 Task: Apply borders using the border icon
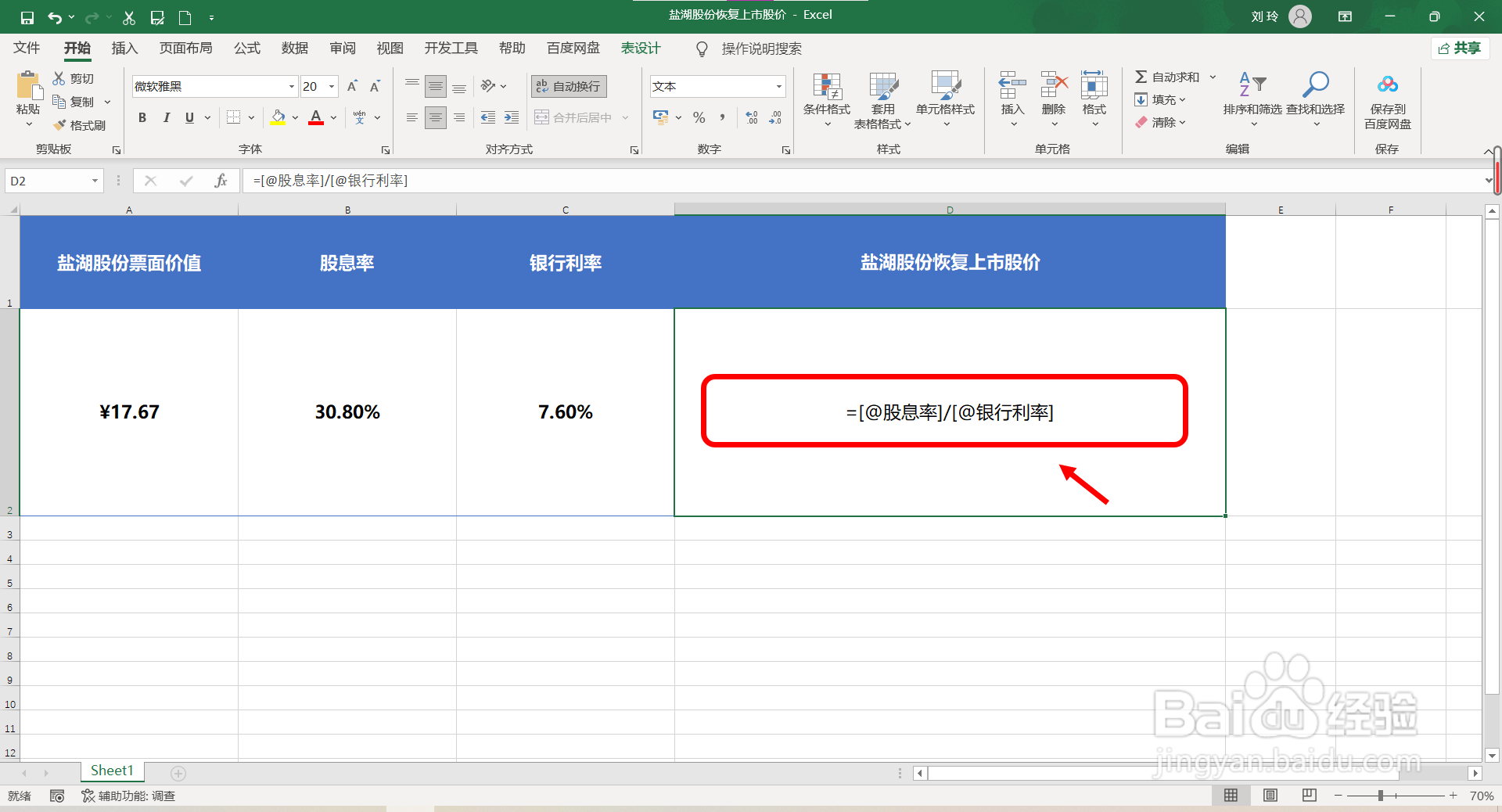233,117
